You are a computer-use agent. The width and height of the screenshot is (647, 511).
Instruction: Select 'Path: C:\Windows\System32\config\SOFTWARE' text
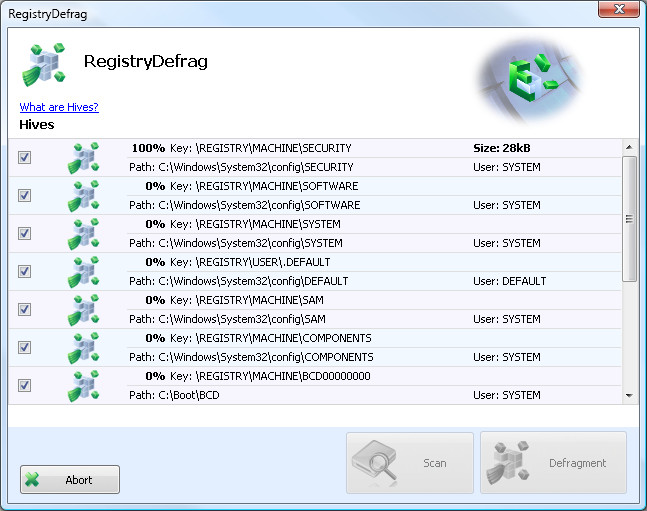245,205
